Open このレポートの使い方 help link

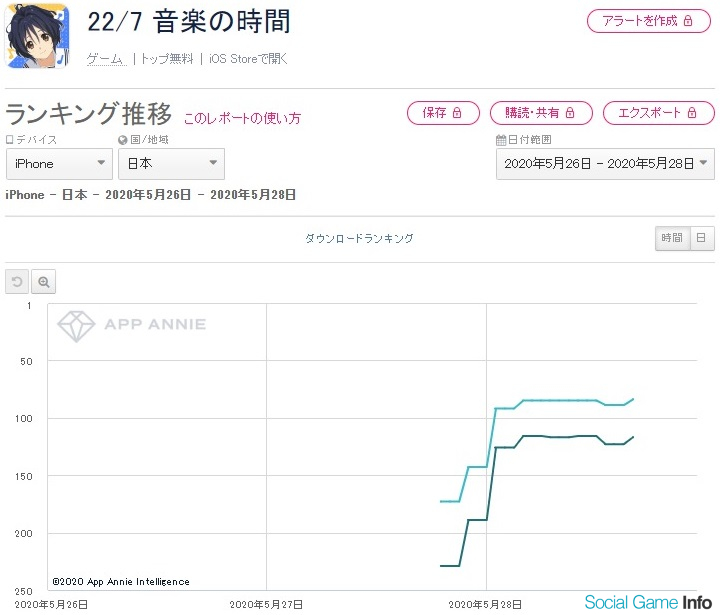click(x=242, y=118)
